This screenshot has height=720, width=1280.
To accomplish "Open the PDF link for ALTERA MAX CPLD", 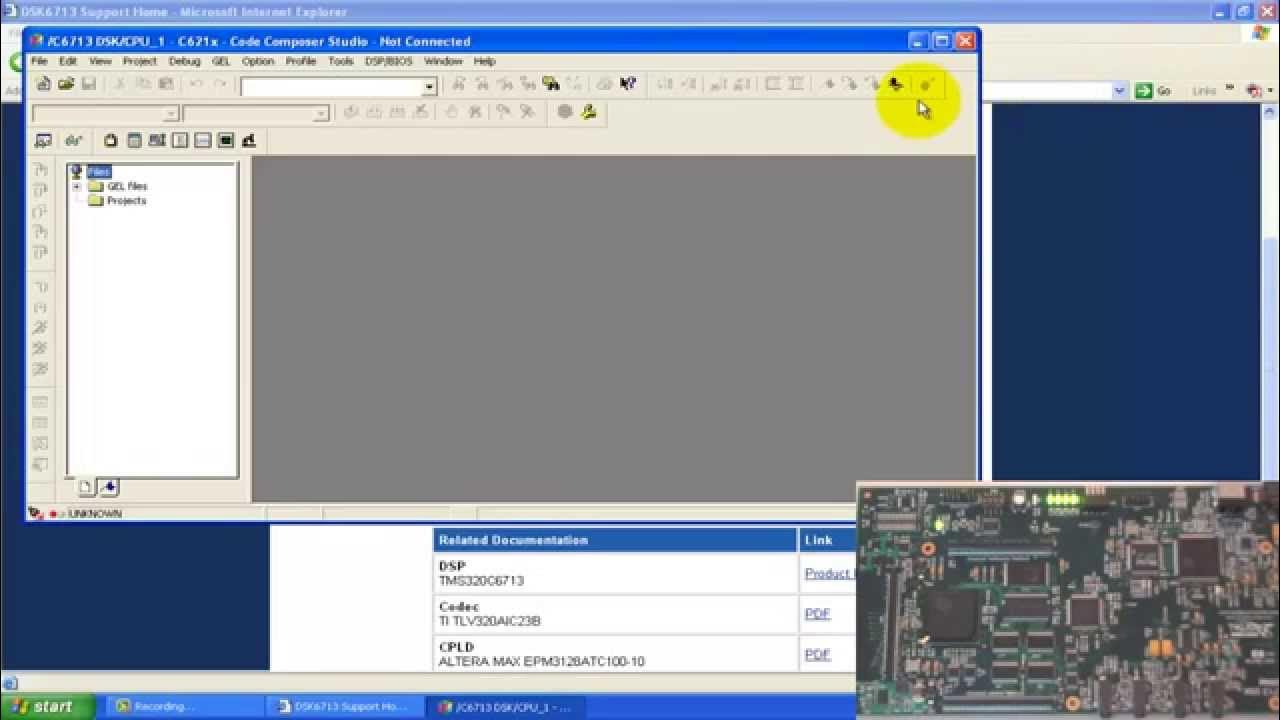I will pyautogui.click(x=818, y=654).
